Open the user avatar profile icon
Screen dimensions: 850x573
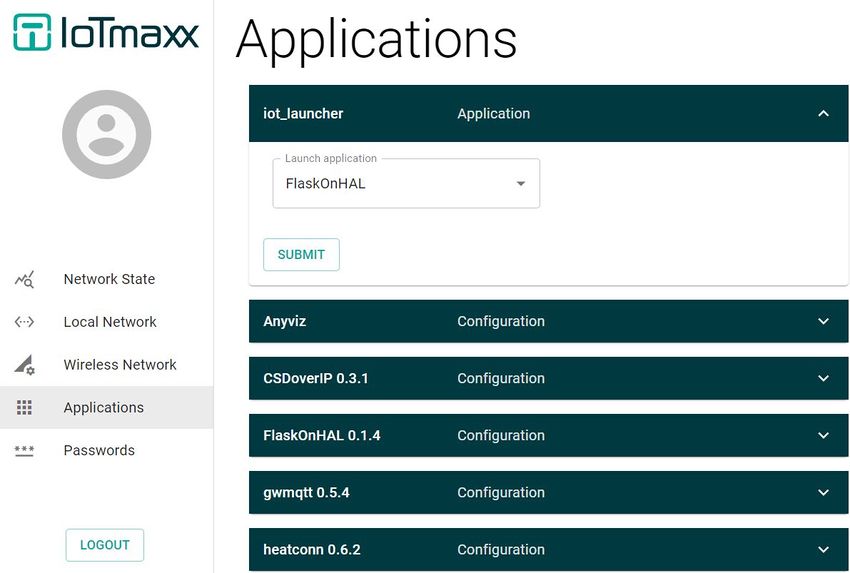tap(106, 134)
